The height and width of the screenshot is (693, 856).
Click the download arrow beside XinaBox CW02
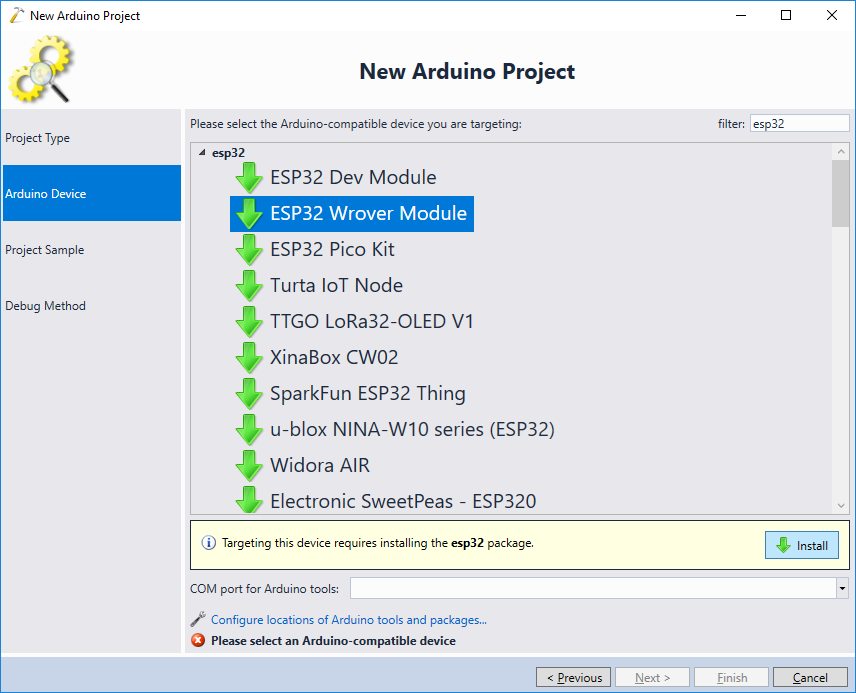[x=249, y=358]
